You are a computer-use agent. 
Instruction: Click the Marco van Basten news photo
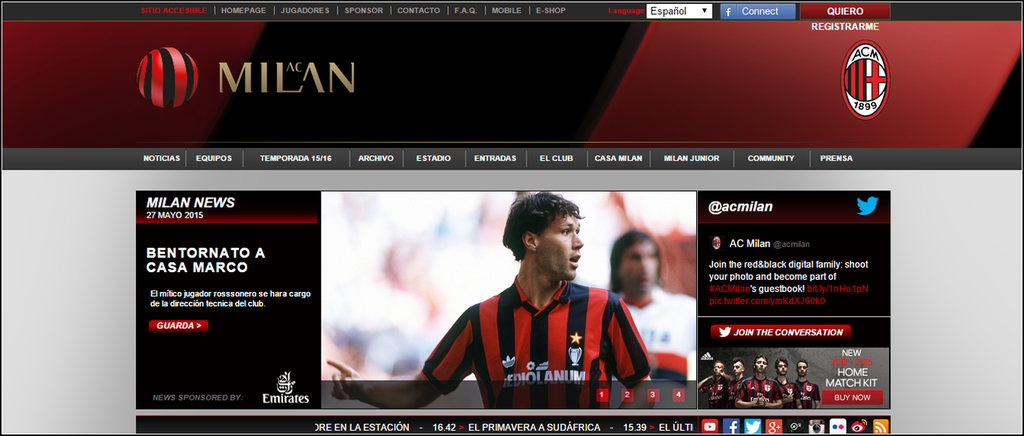point(508,300)
